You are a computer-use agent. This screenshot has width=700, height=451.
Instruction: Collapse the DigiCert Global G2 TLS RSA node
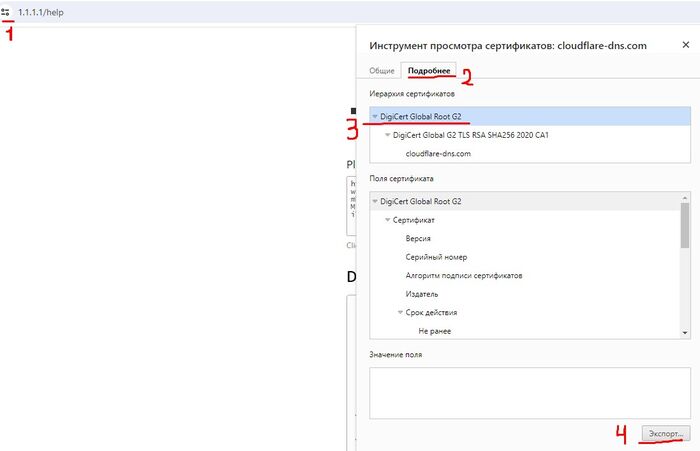pyautogui.click(x=387, y=135)
